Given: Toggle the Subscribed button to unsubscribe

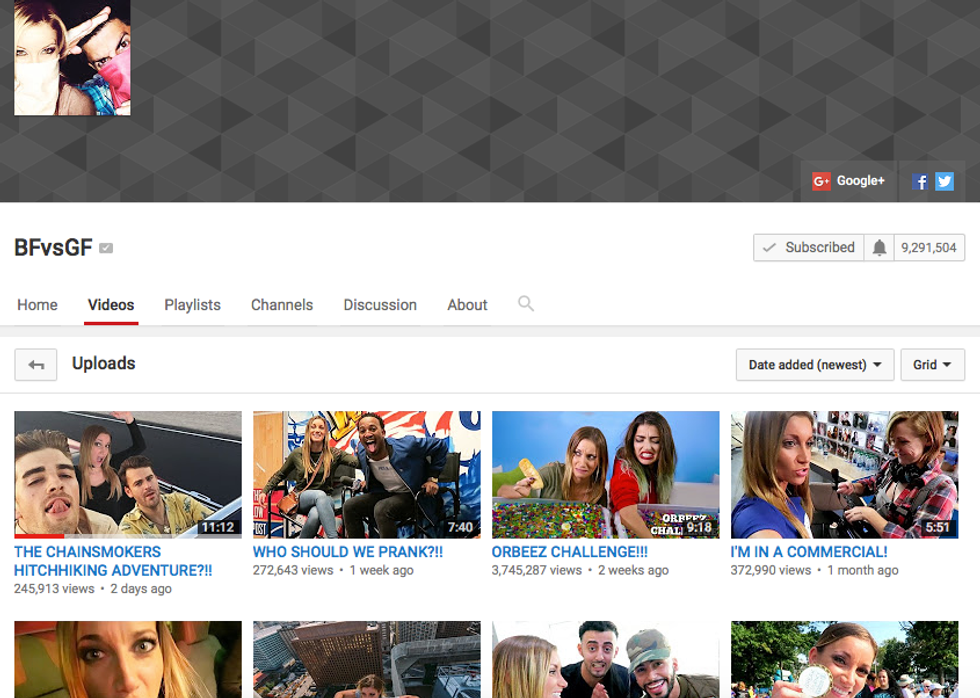Looking at the screenshot, I should [808, 248].
